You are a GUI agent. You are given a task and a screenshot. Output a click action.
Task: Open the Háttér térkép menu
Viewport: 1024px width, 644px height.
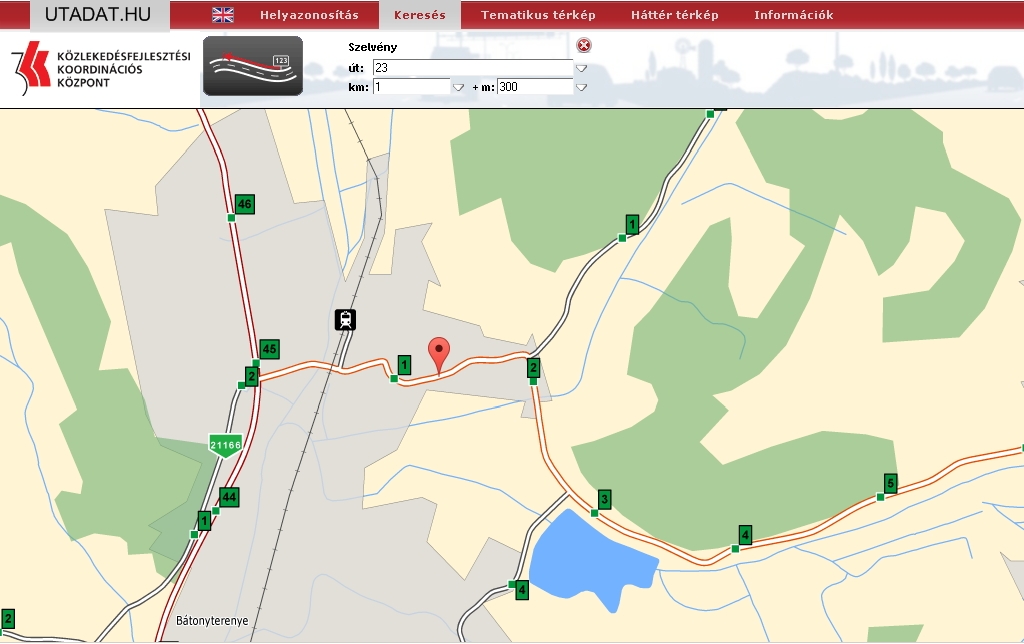pyautogui.click(x=674, y=15)
